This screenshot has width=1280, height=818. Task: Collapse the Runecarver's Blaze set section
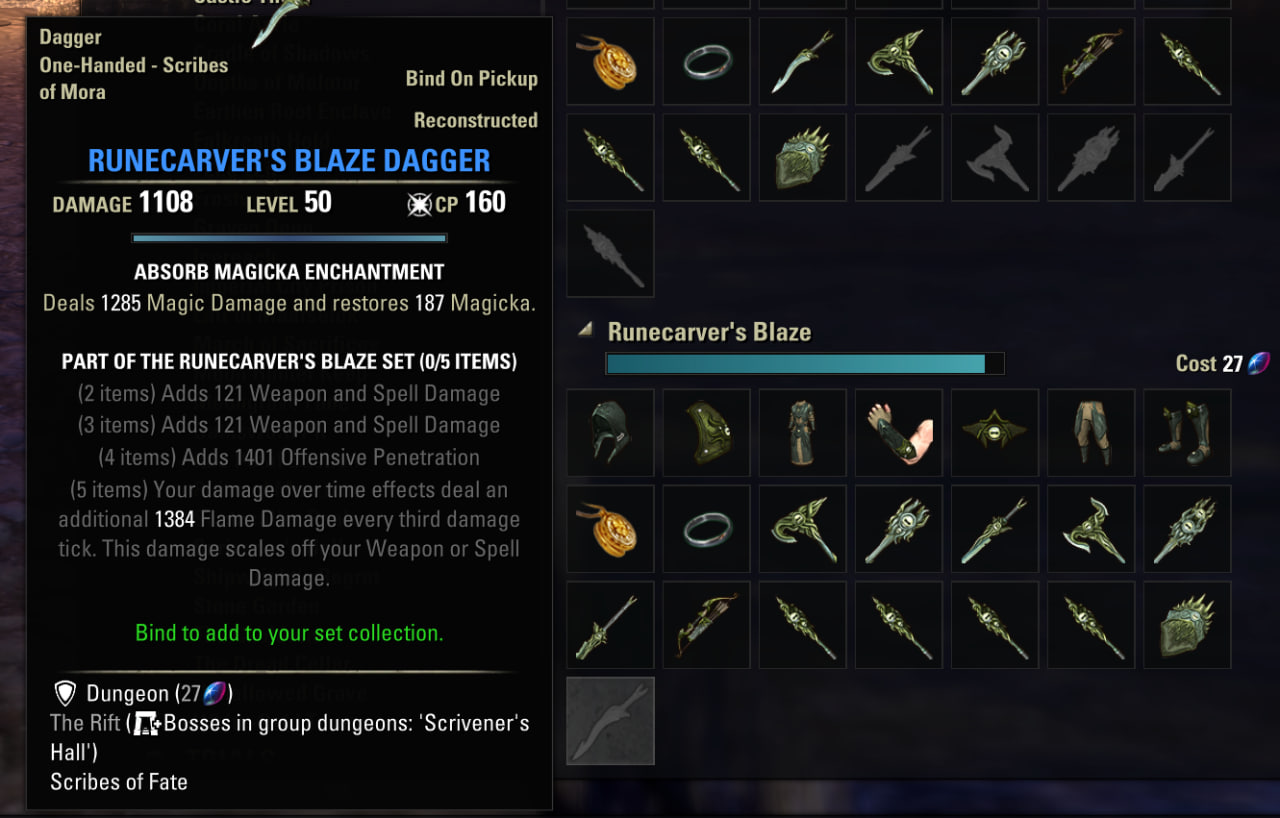[x=587, y=329]
